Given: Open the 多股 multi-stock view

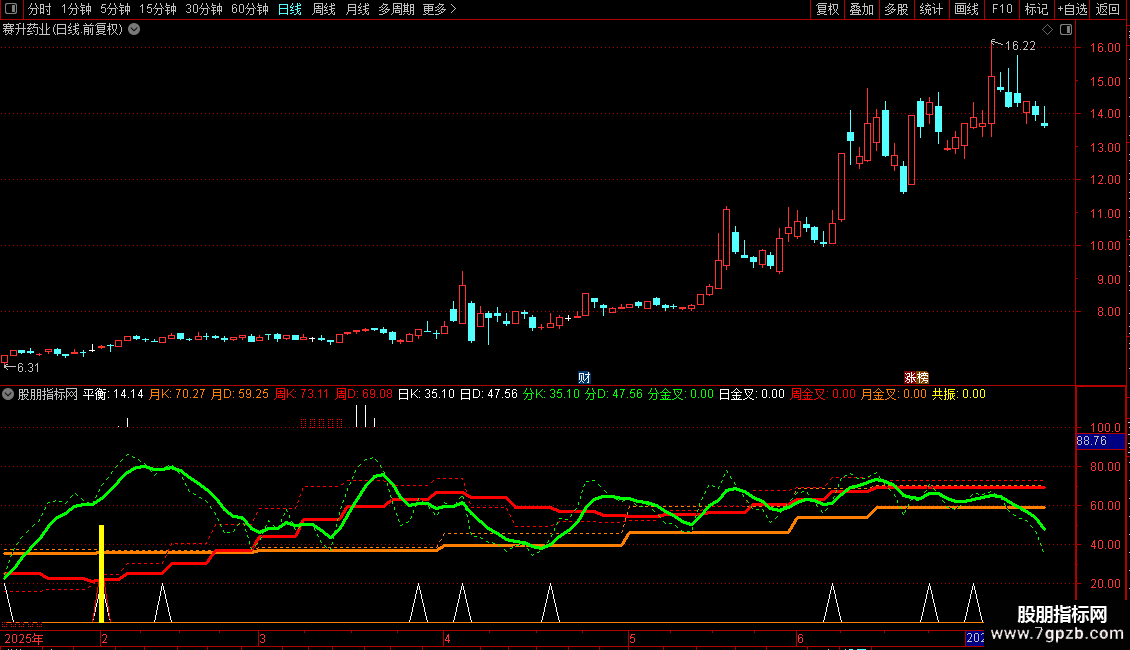Looking at the screenshot, I should 896,9.
